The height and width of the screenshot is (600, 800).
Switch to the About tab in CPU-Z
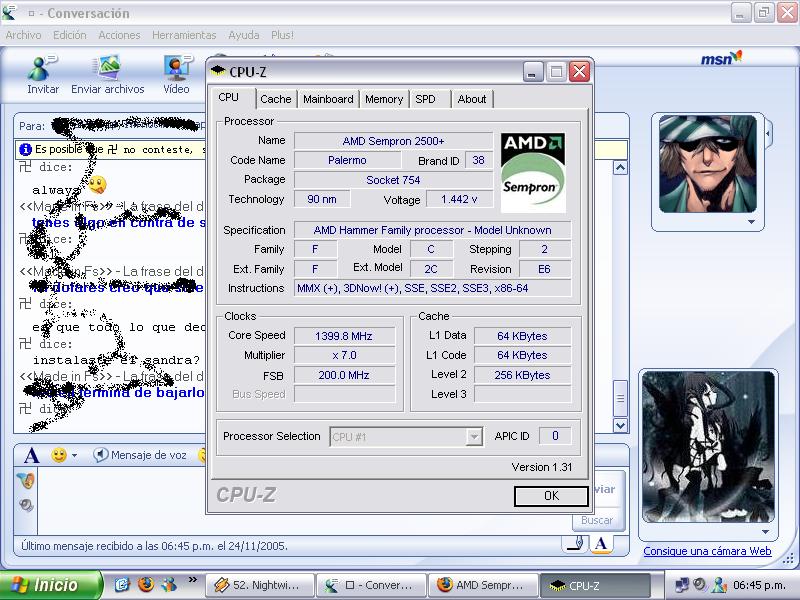[x=472, y=99]
